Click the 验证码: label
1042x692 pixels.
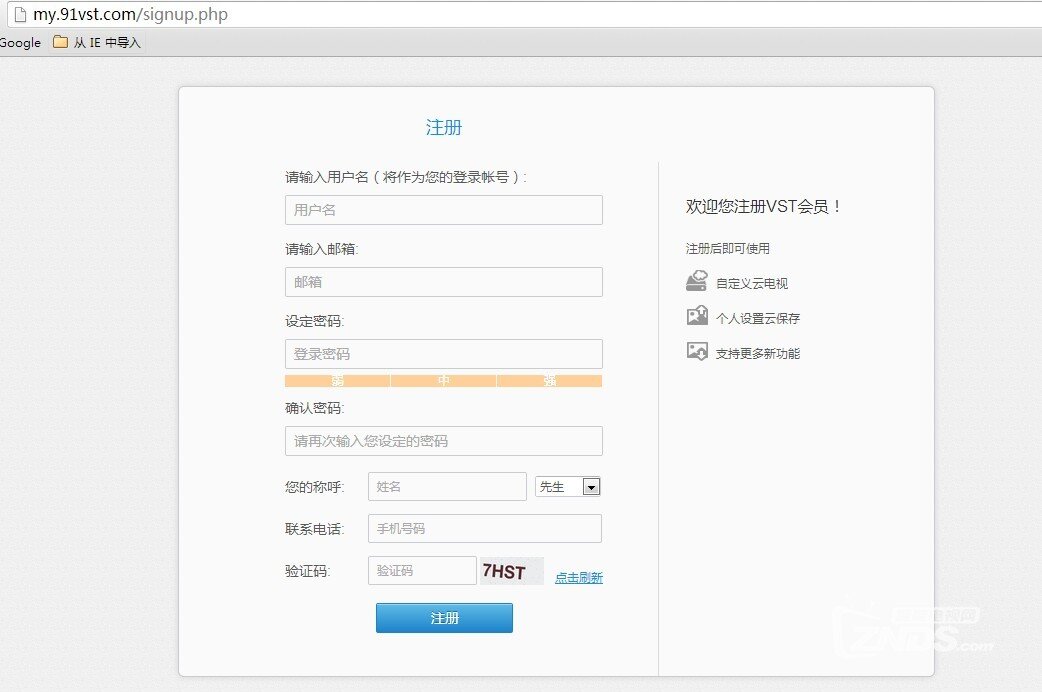[308, 571]
